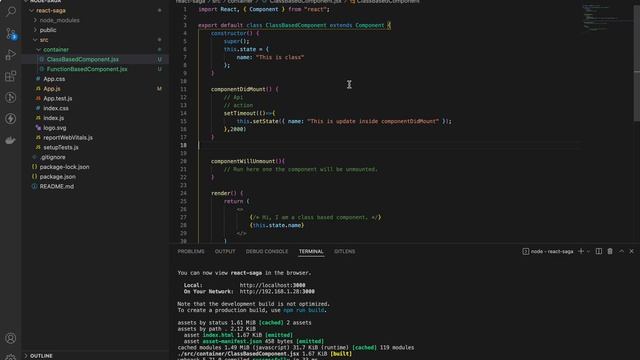Screen dimensions: 640x360
Task: Open the Search view in activity bar
Action: pyautogui.click(x=11, y=11)
